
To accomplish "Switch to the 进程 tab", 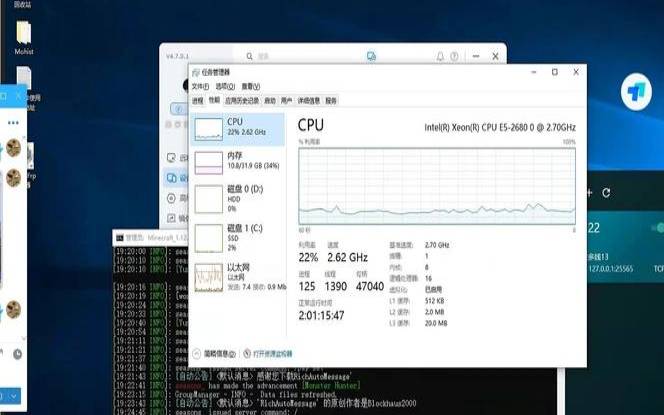I will 197,101.
